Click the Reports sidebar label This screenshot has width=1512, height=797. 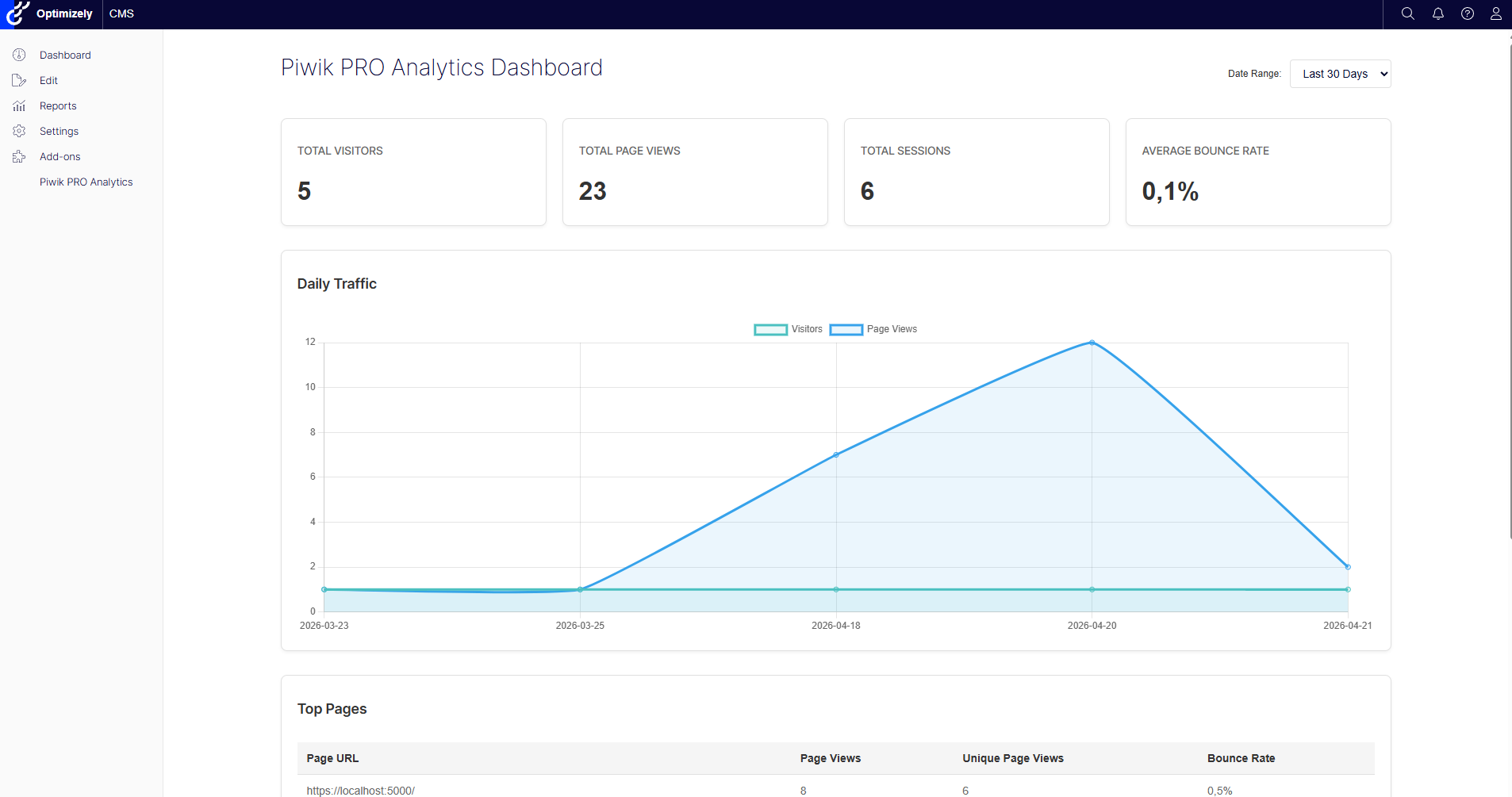(58, 105)
